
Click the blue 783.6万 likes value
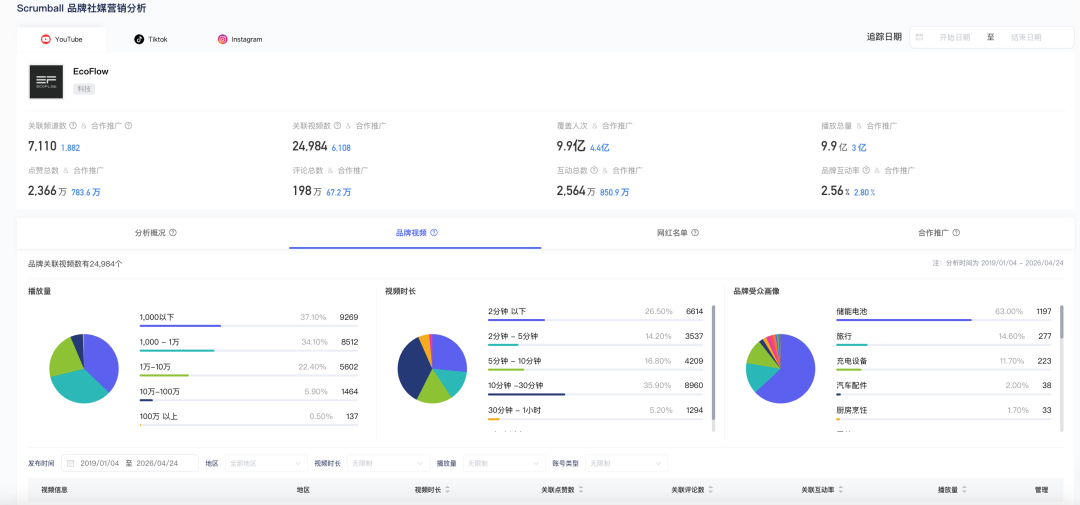coord(85,192)
